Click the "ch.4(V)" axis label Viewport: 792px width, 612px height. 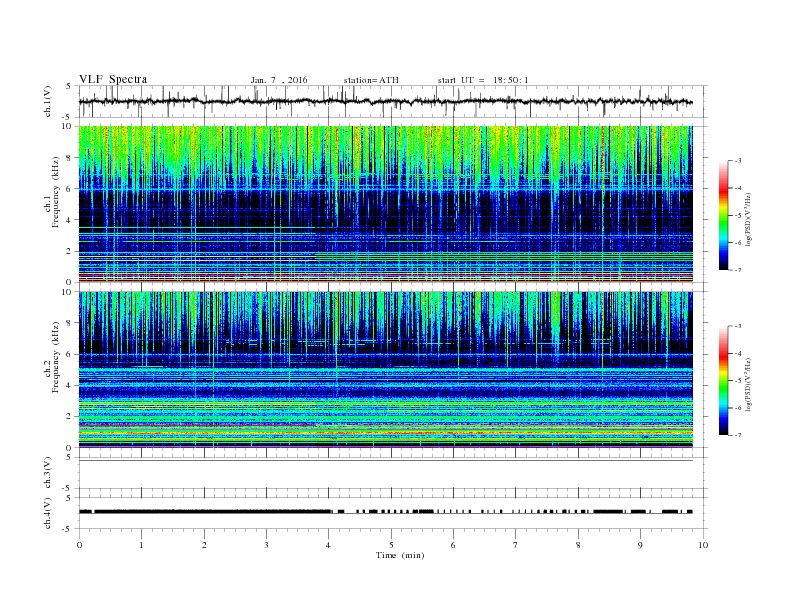47,513
